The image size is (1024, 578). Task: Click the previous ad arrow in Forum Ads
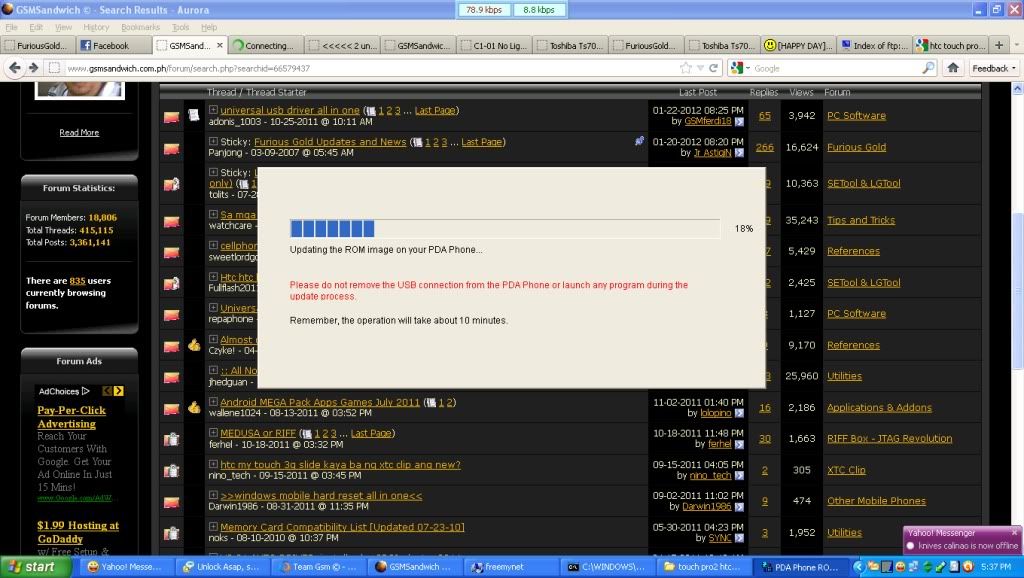point(107,391)
